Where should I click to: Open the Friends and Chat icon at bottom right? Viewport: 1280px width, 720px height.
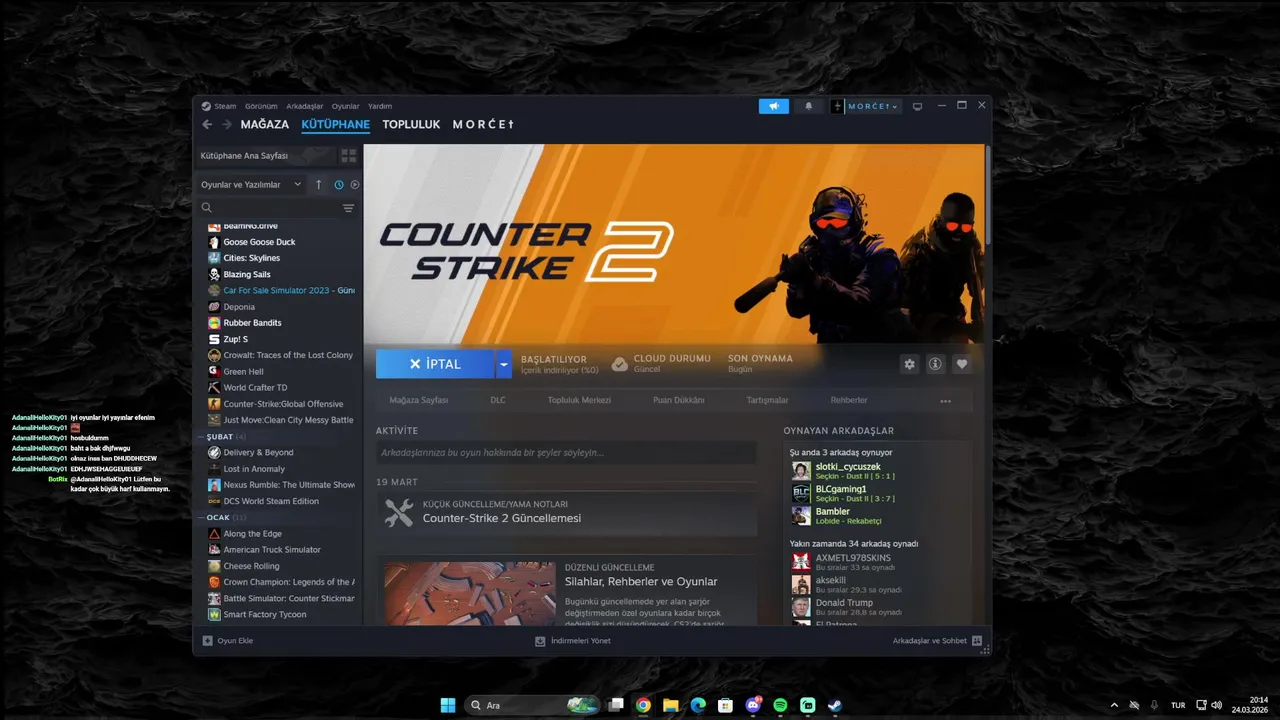pos(977,641)
